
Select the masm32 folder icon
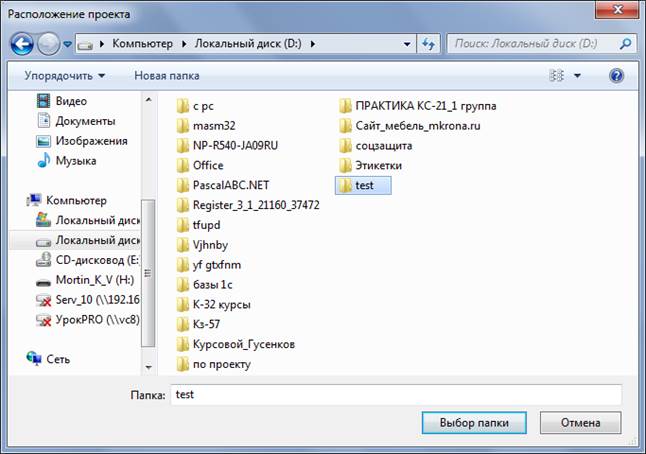183,126
